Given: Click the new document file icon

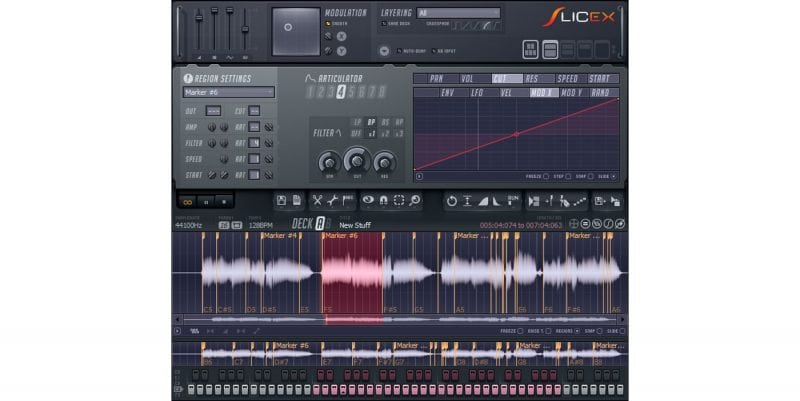Looking at the screenshot, I should pyautogui.click(x=296, y=200).
